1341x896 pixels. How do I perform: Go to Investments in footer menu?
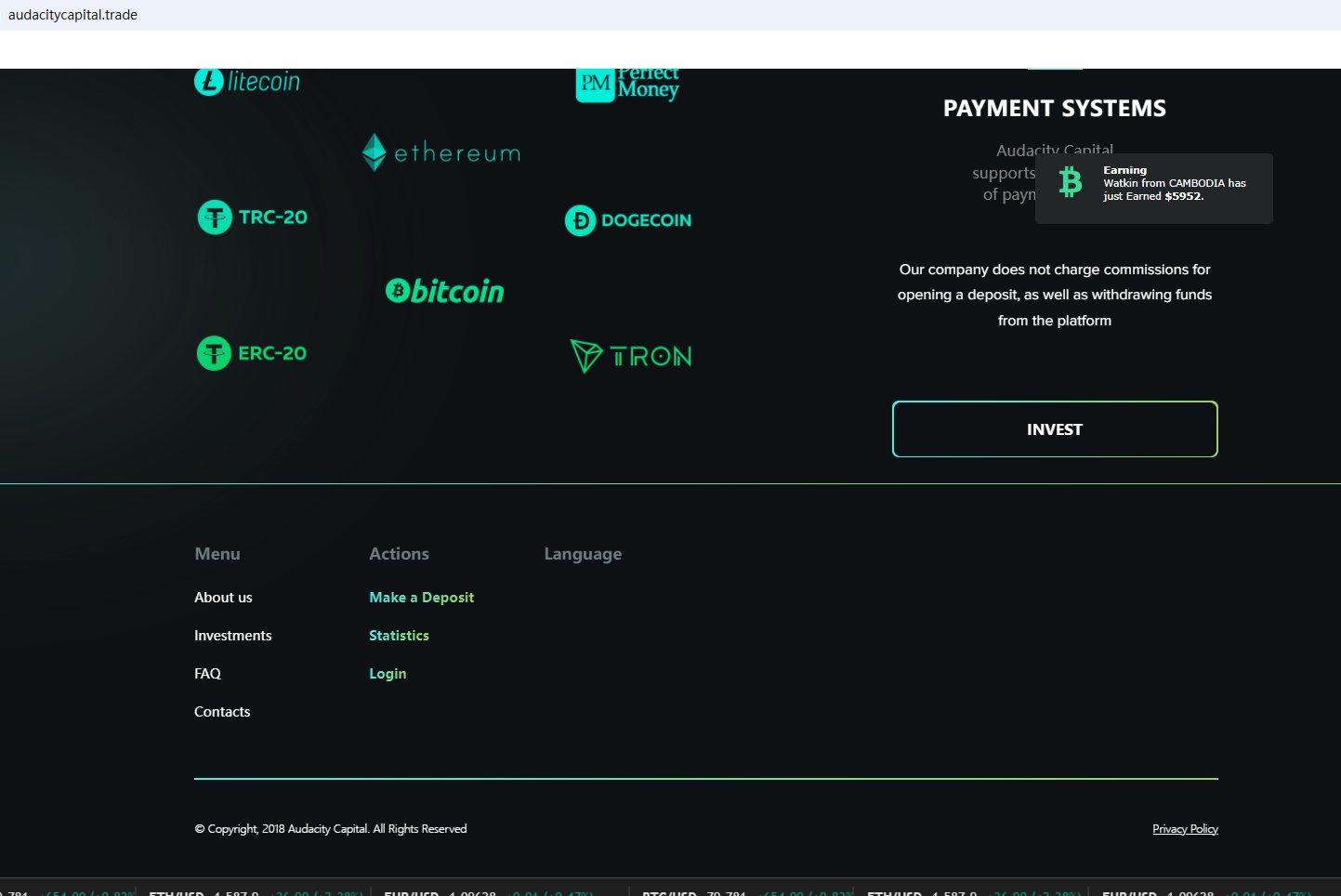pos(233,636)
